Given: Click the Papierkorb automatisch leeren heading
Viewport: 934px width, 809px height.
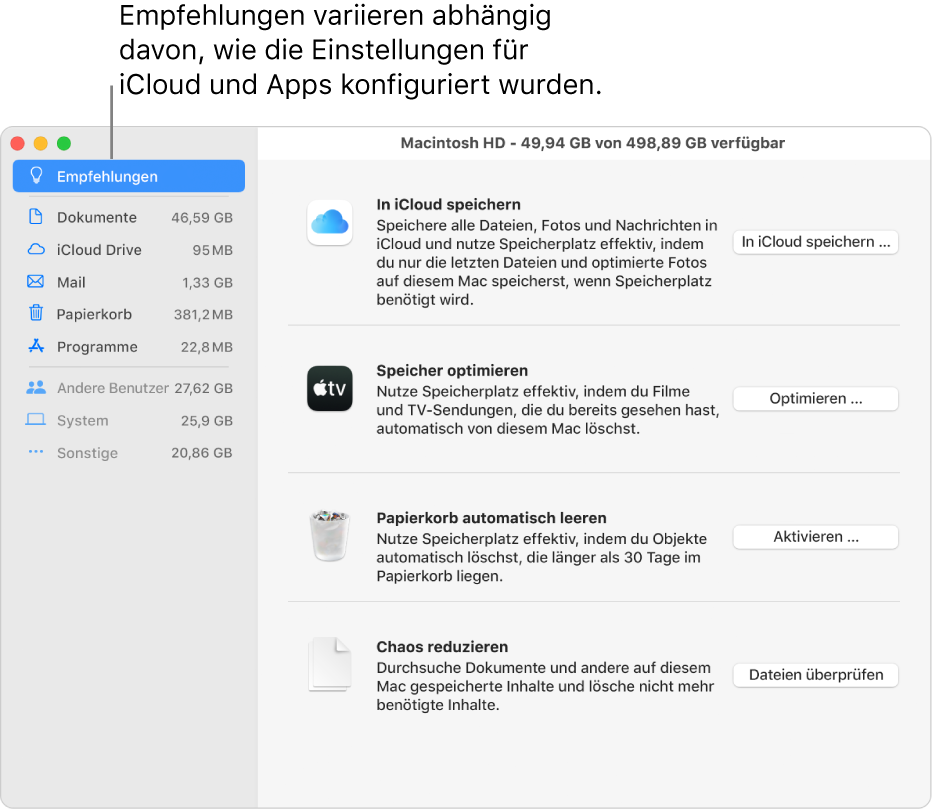Looking at the screenshot, I should coord(491,518).
